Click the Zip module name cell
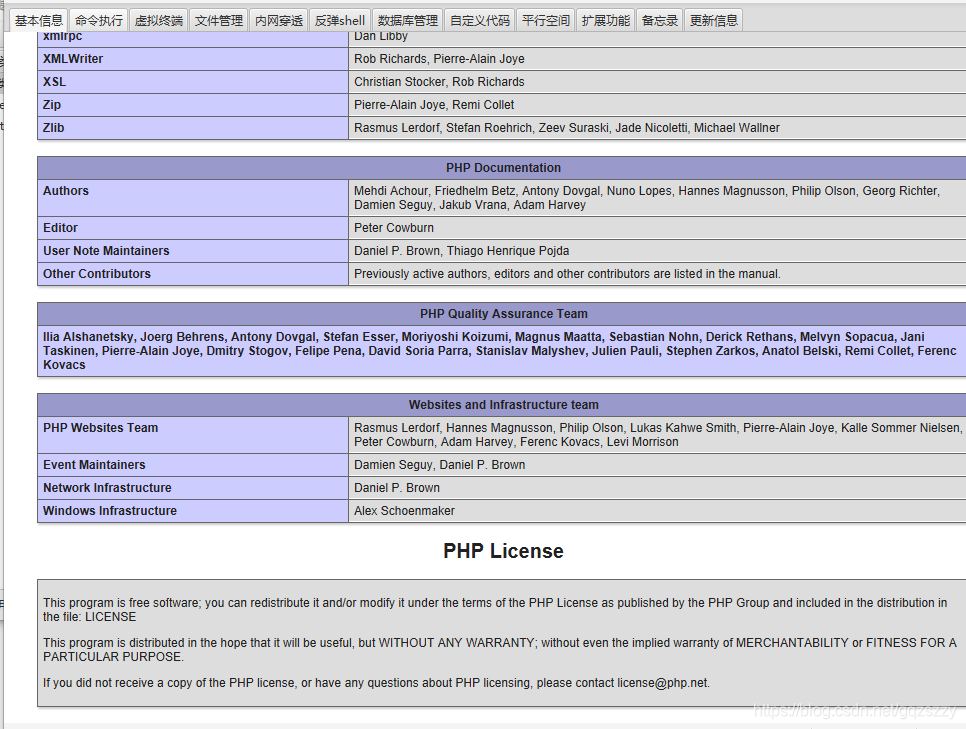The image size is (966, 729). 193,105
